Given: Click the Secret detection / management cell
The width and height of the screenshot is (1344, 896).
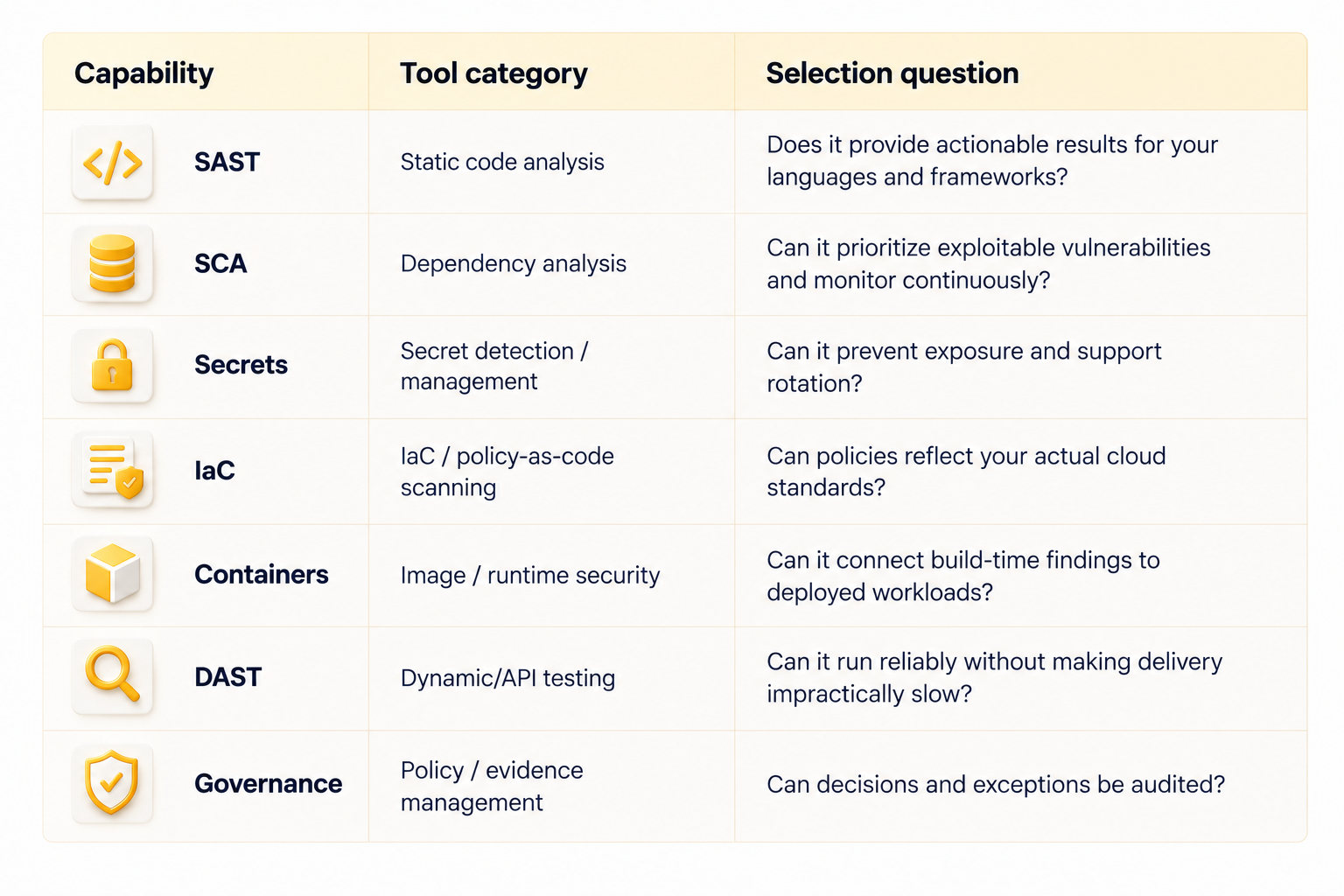Looking at the screenshot, I should tap(494, 366).
